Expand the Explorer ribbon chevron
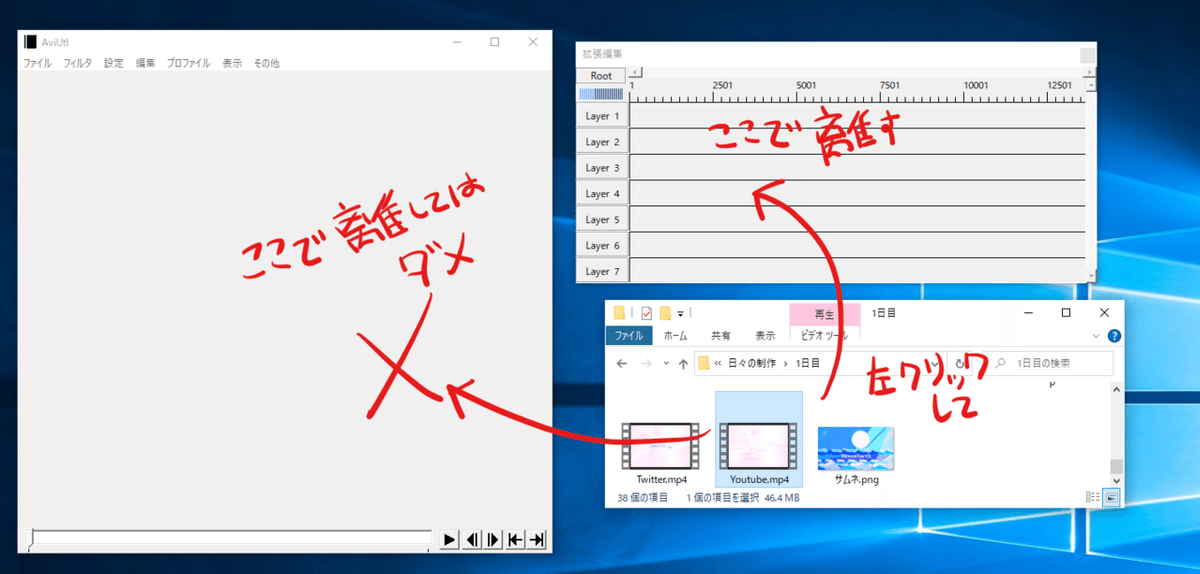Screen dimensions: 1200x574 tap(1098, 336)
